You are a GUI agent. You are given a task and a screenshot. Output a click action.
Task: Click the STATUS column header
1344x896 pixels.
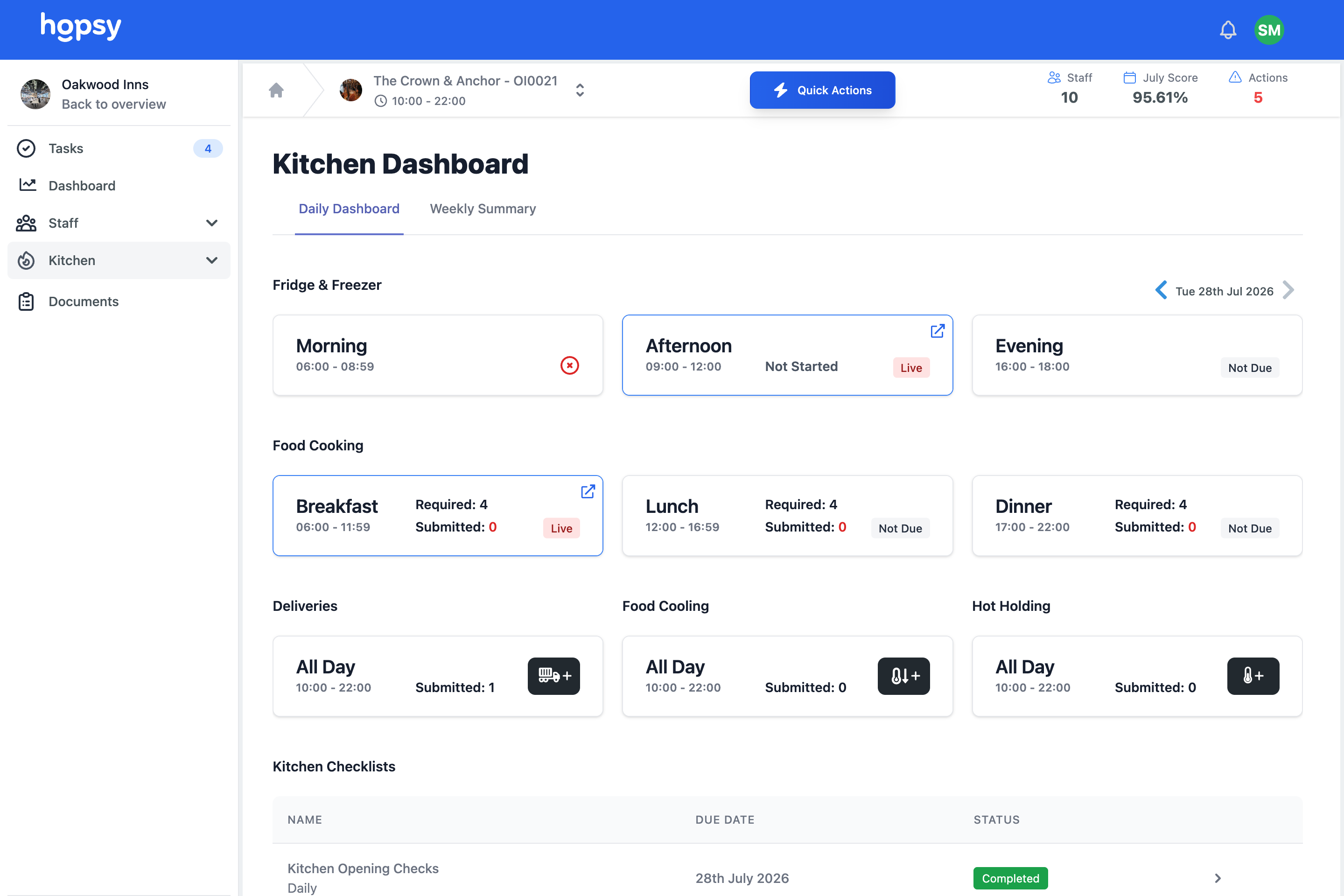tap(997, 820)
